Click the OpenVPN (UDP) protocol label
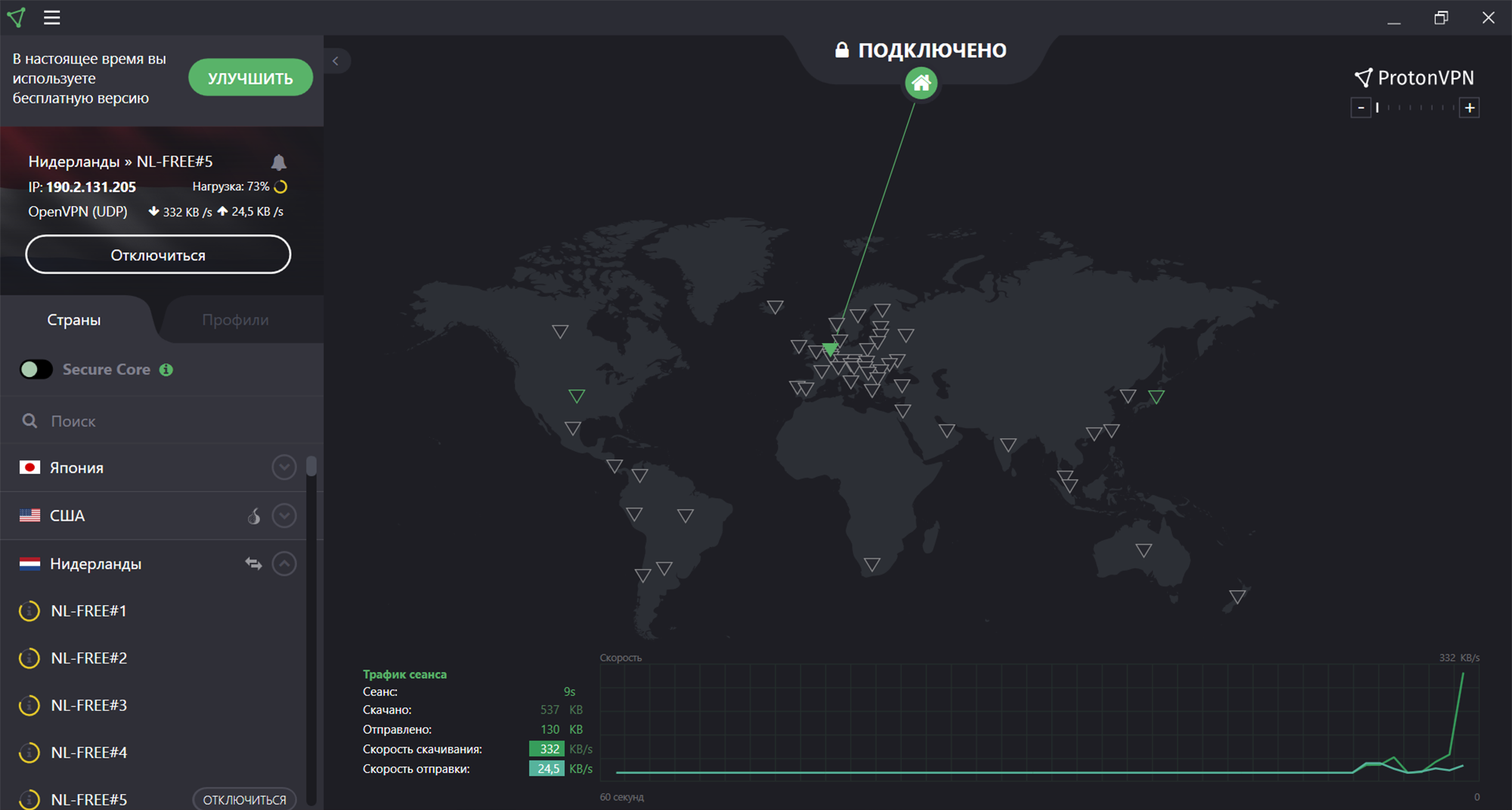Screen dimensions: 1512x810 (78, 212)
